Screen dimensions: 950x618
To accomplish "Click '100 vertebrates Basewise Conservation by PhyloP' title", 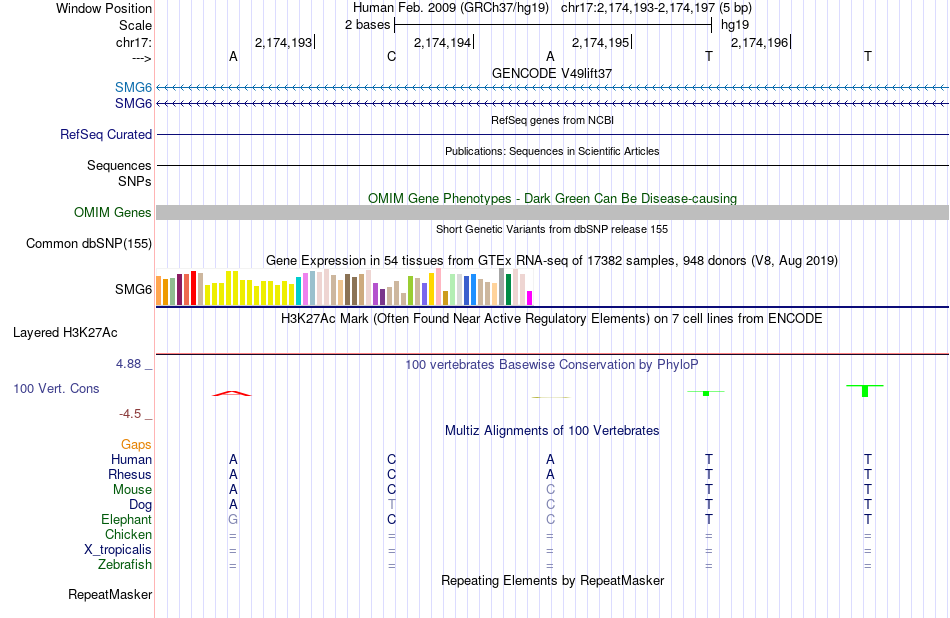I will tap(552, 365).
